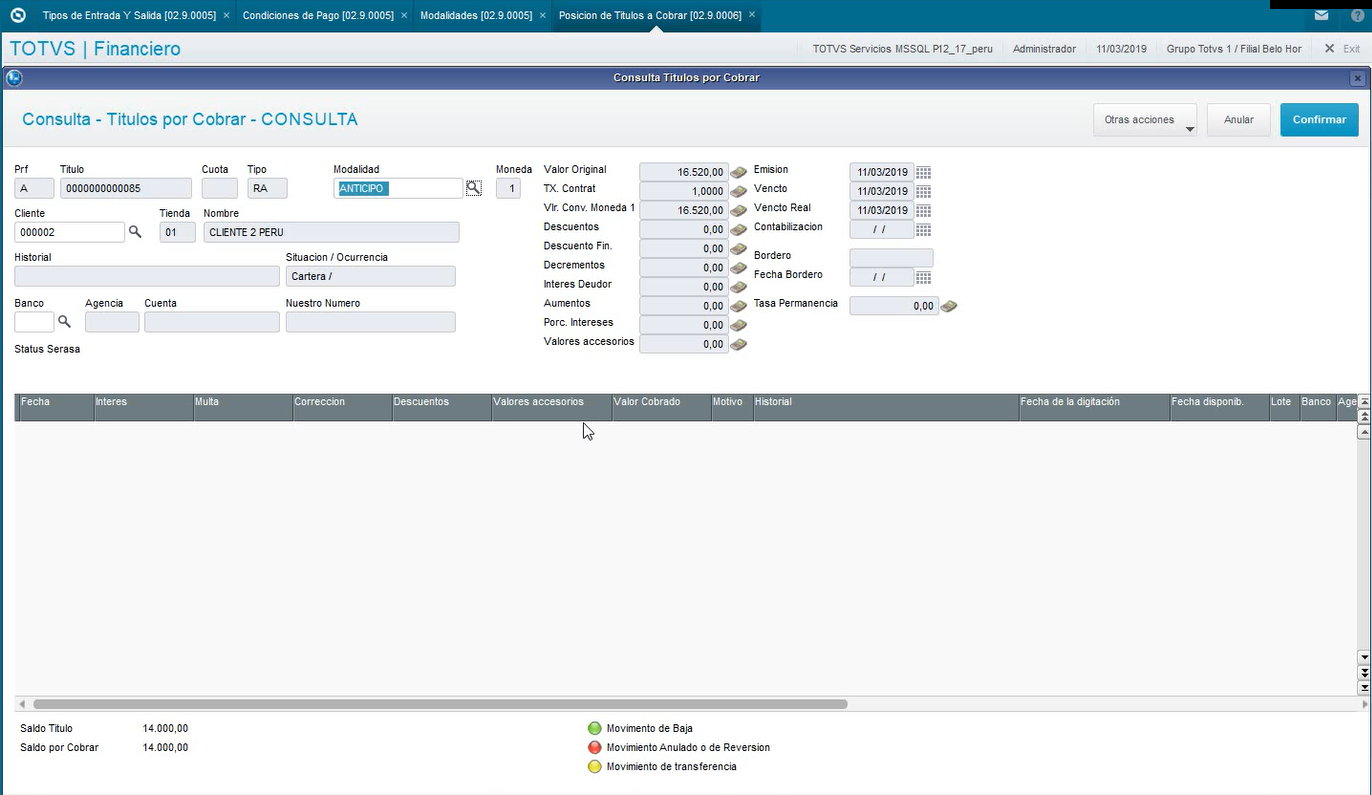The height and width of the screenshot is (795, 1372).
Task: Open the Vencto Real date calendar
Action: (x=923, y=211)
